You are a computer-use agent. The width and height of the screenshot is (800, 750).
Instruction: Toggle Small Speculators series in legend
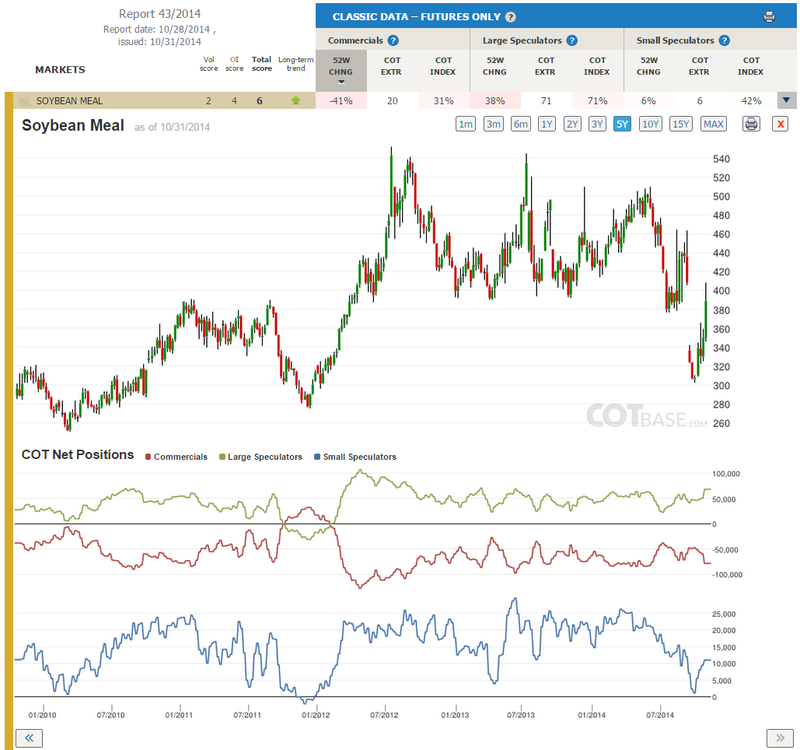click(x=355, y=457)
